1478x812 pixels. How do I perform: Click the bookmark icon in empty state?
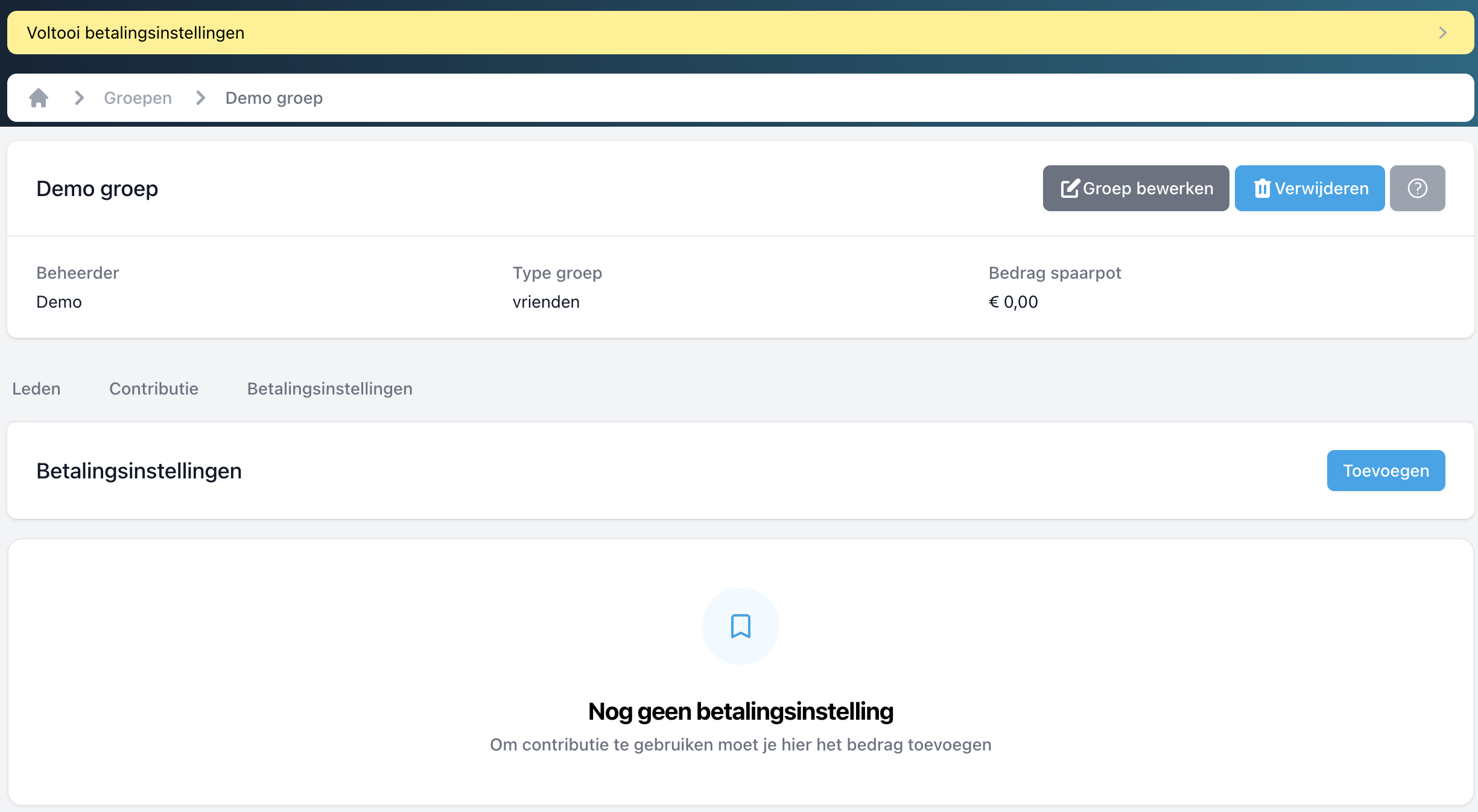click(x=740, y=626)
